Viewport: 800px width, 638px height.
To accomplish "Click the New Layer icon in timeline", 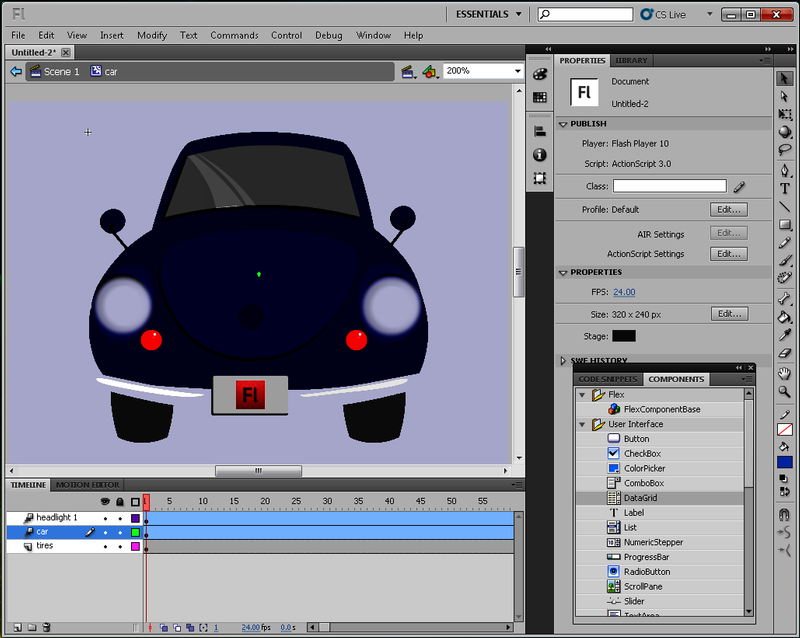I will pos(16,627).
